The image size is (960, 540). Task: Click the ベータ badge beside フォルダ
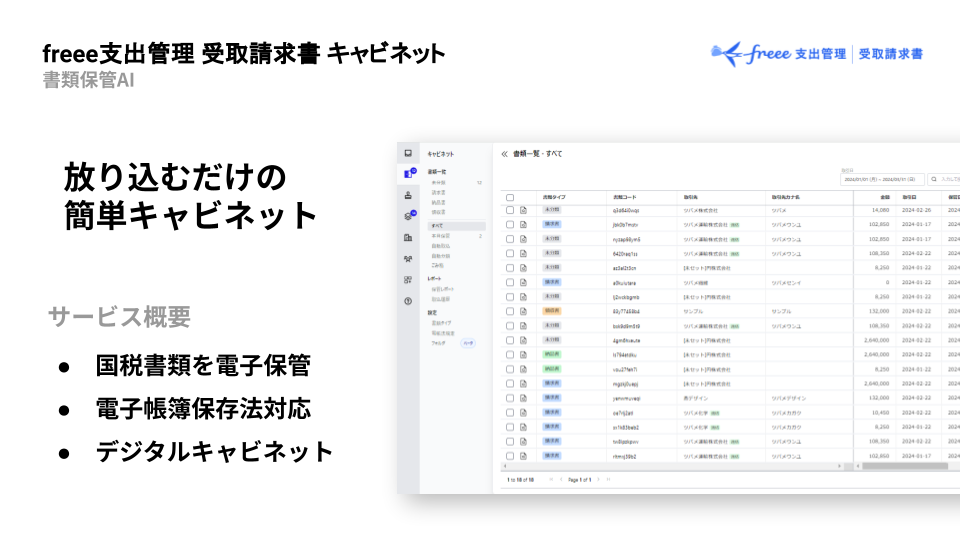(468, 343)
